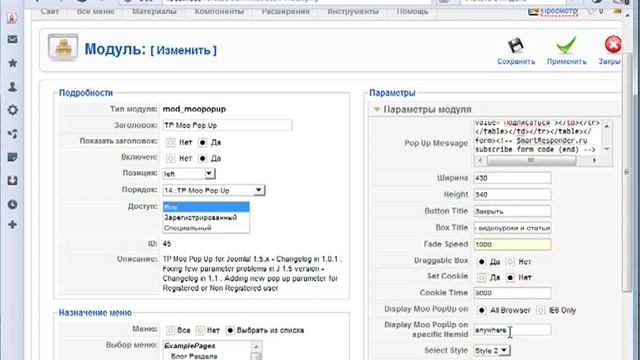Choose IE6 Only radio option
This screenshot has width=640, height=360.
[x=540, y=310]
